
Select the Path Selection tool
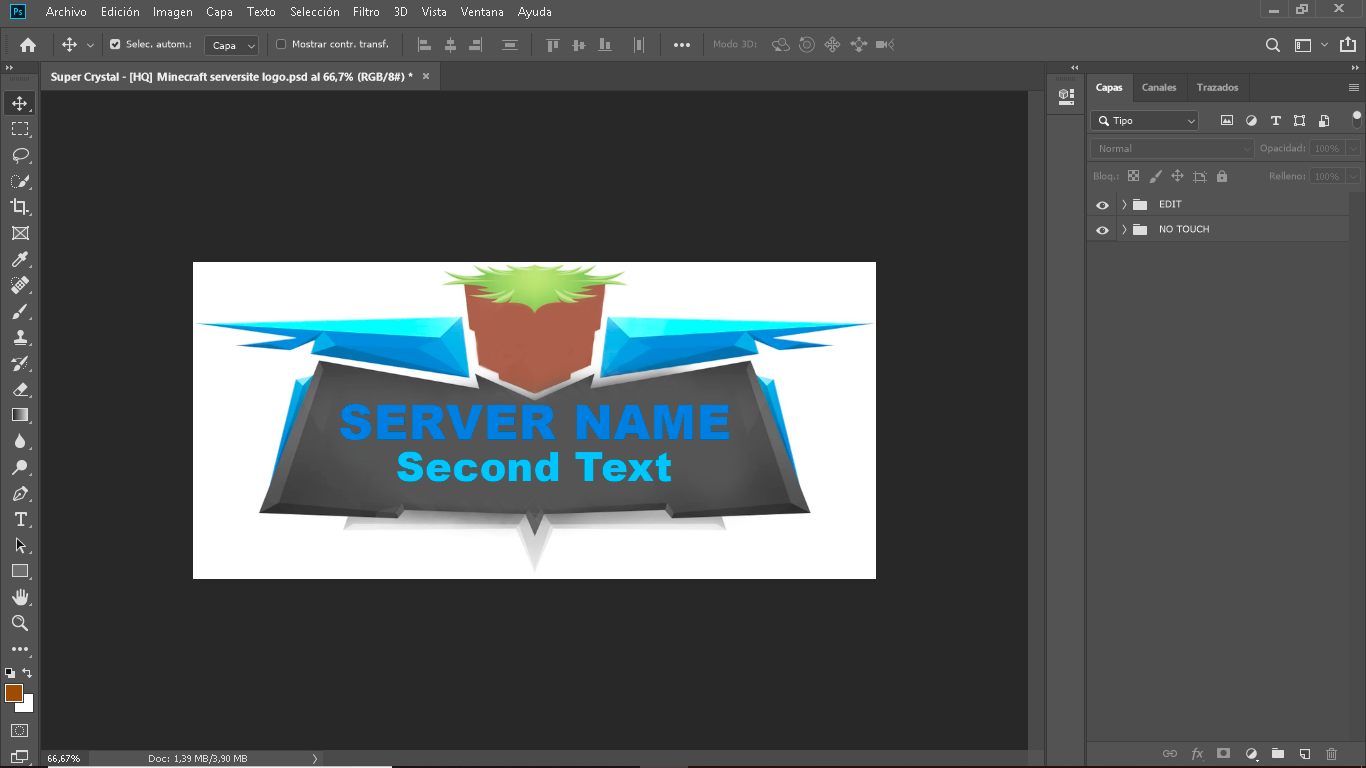click(20, 545)
